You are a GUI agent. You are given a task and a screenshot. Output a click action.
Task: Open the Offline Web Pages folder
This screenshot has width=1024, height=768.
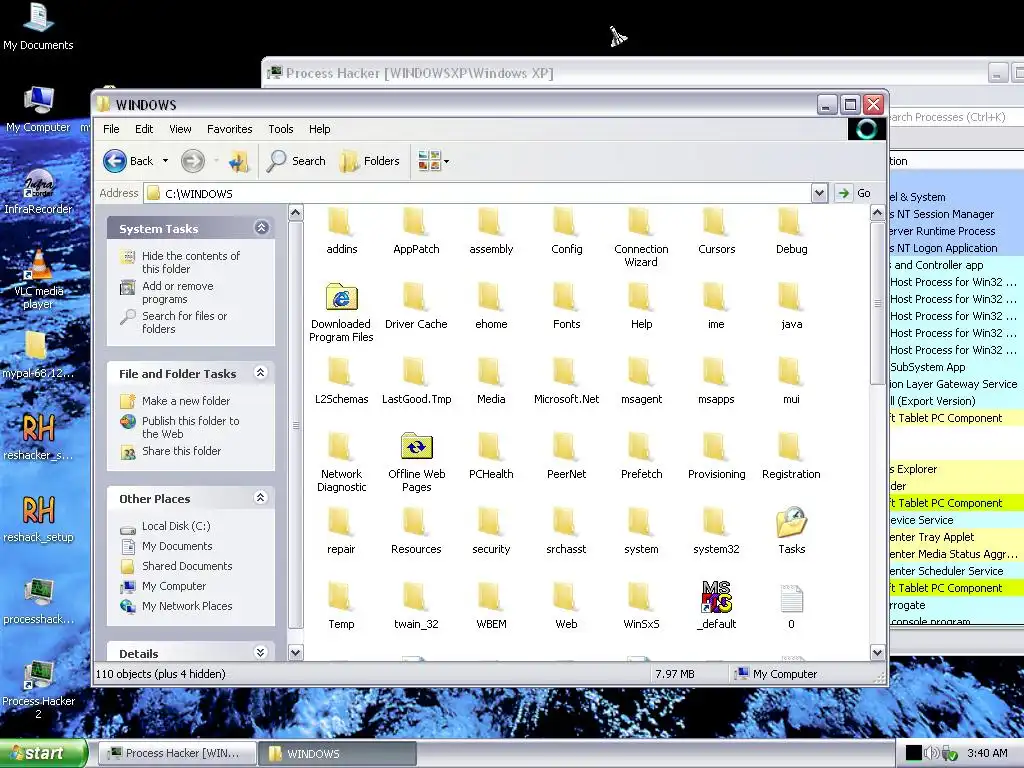(x=416, y=462)
